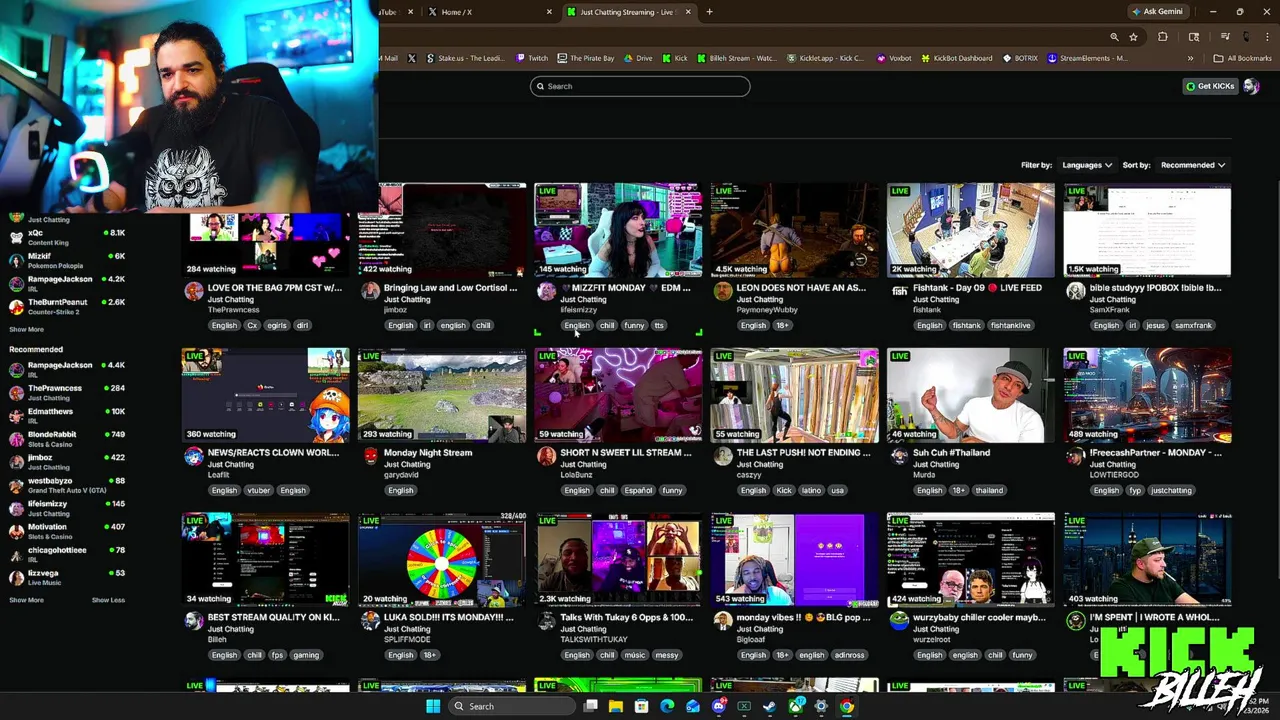Click Show Less under Recommended list
The image size is (1280, 720).
coord(108,600)
